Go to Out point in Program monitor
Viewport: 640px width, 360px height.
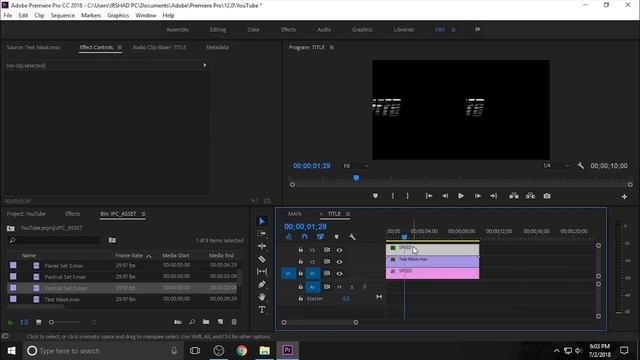point(493,196)
